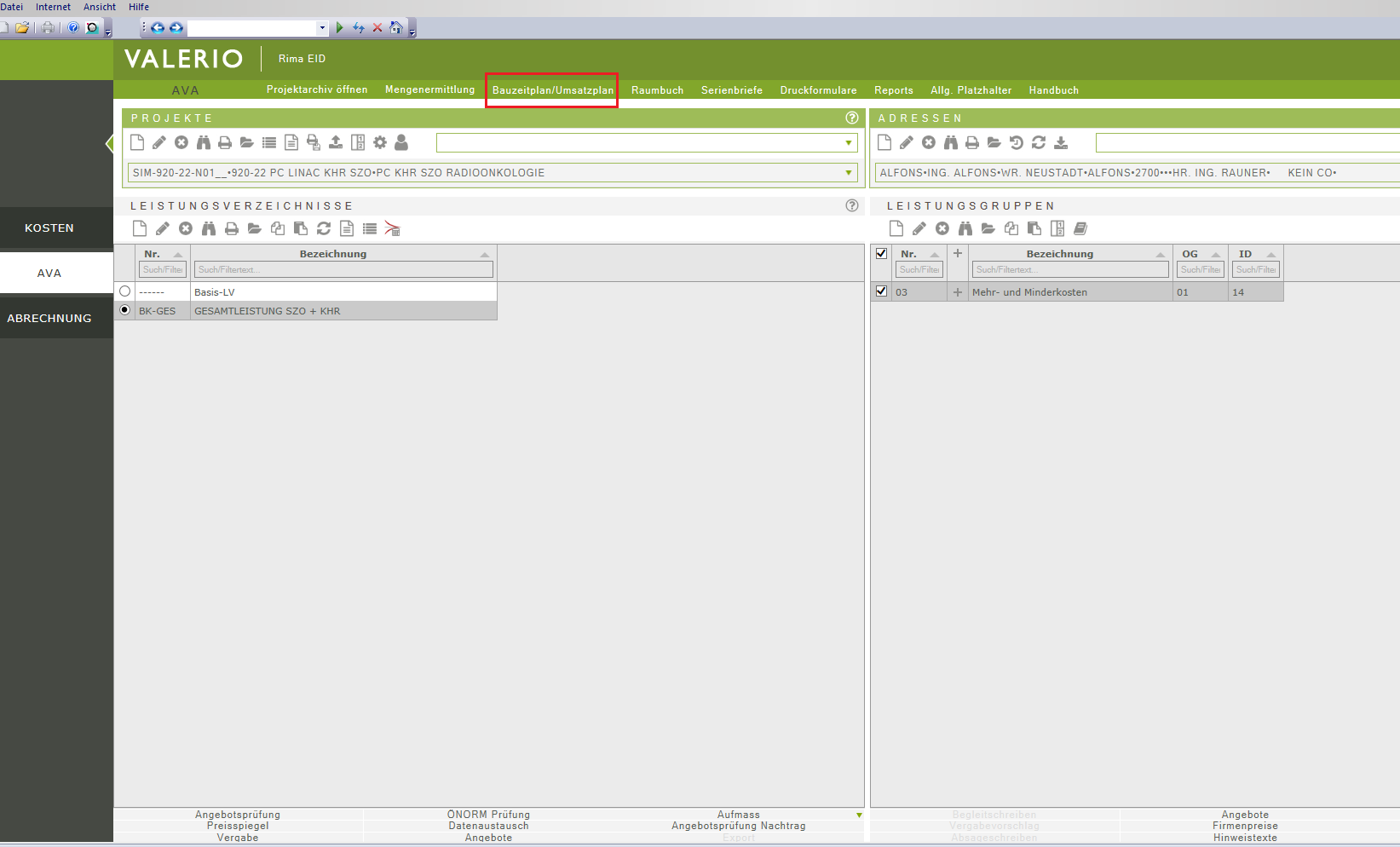1400x847 pixels.
Task: Select the Basis-LV radio button
Action: [x=125, y=291]
